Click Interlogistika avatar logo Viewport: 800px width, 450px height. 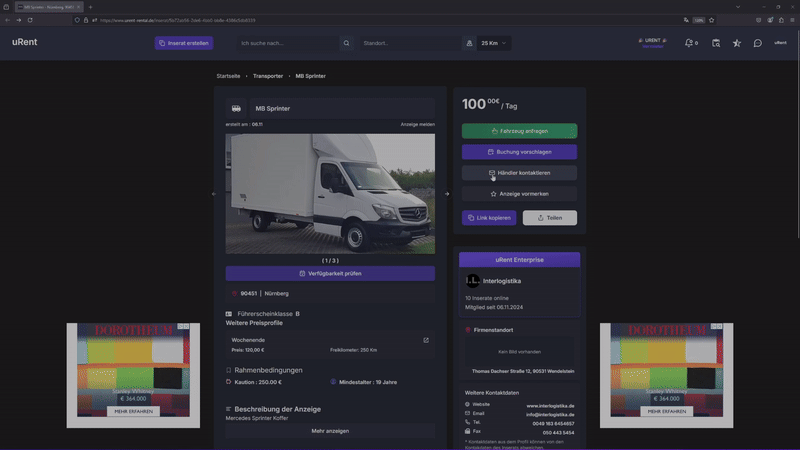pos(472,281)
